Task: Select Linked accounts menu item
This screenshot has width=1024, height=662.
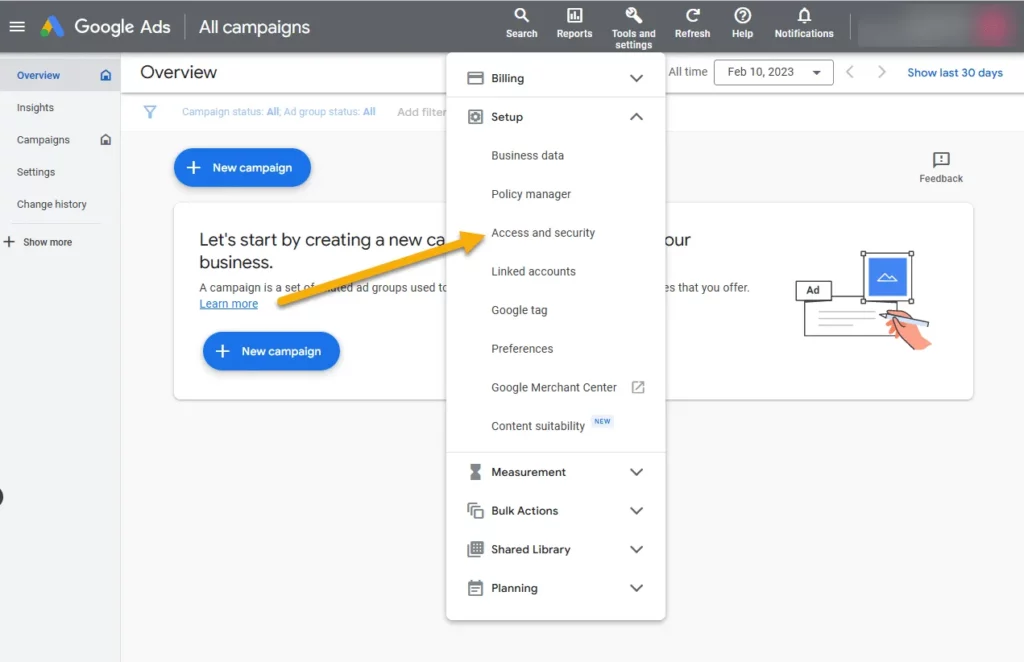Action: 533,272
